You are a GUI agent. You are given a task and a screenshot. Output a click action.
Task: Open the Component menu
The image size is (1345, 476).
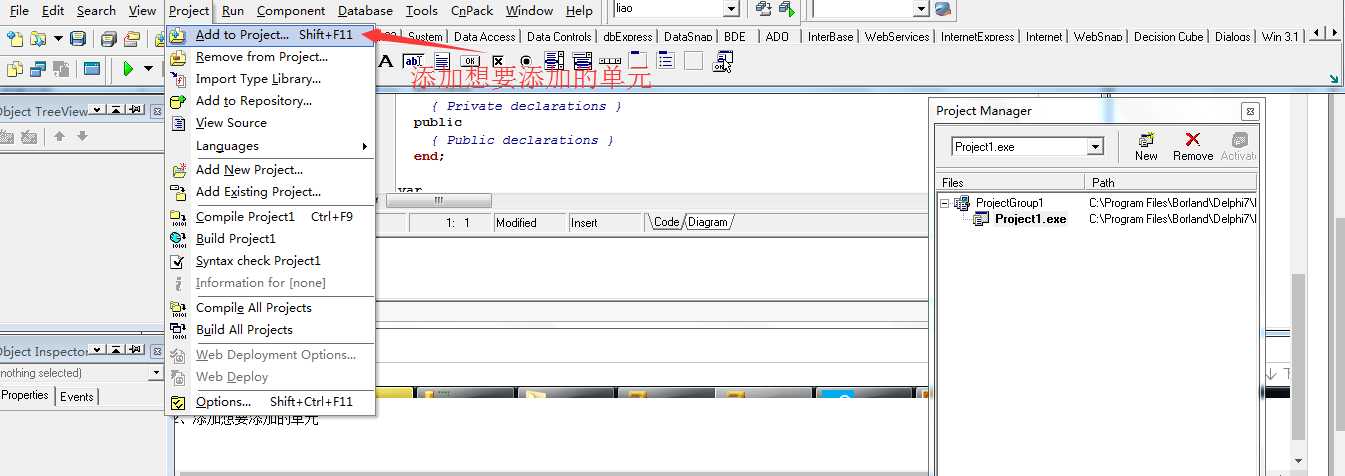click(291, 11)
